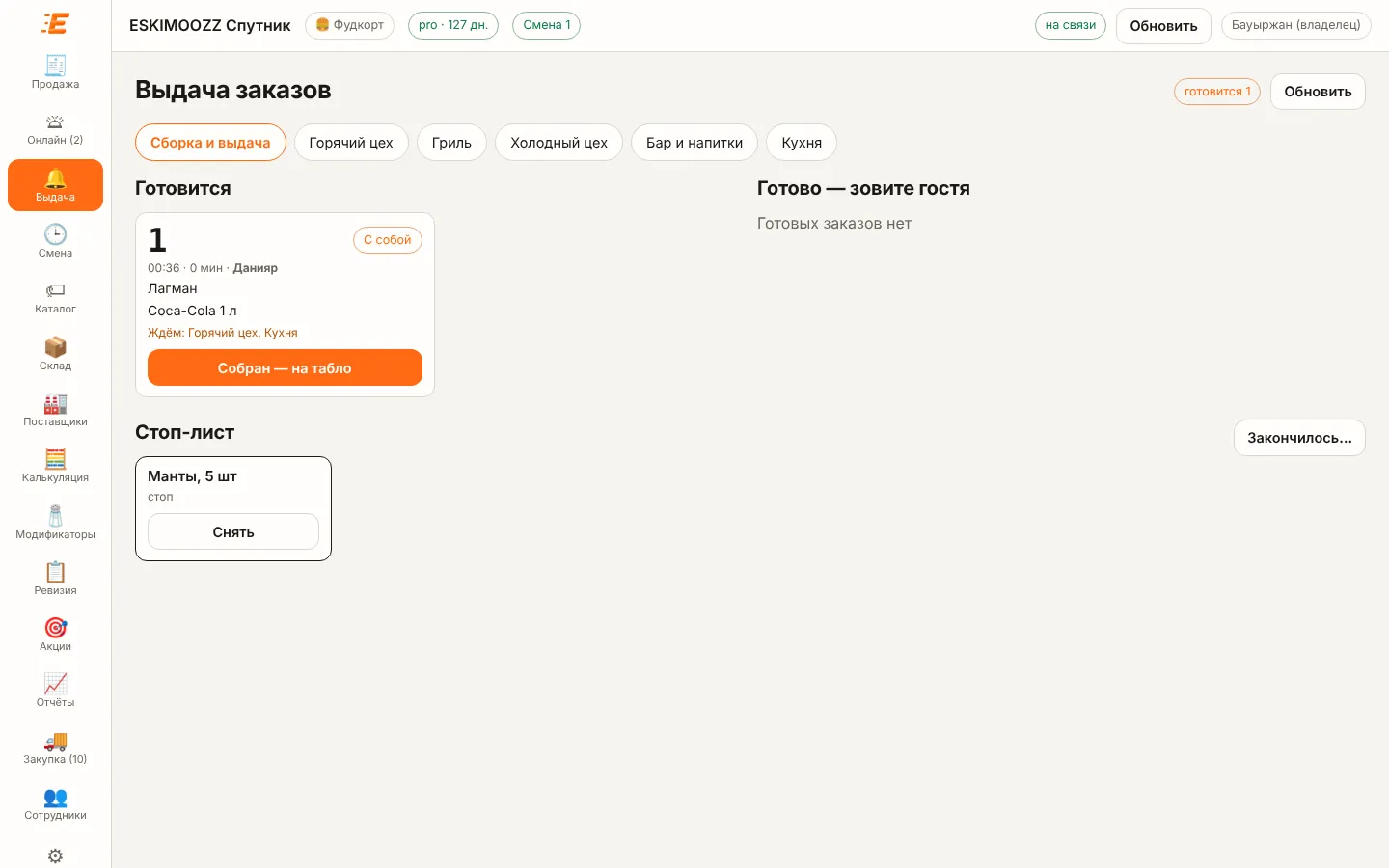Switch to the Холодный цех tab
This screenshot has width=1389, height=868.
[x=558, y=143]
